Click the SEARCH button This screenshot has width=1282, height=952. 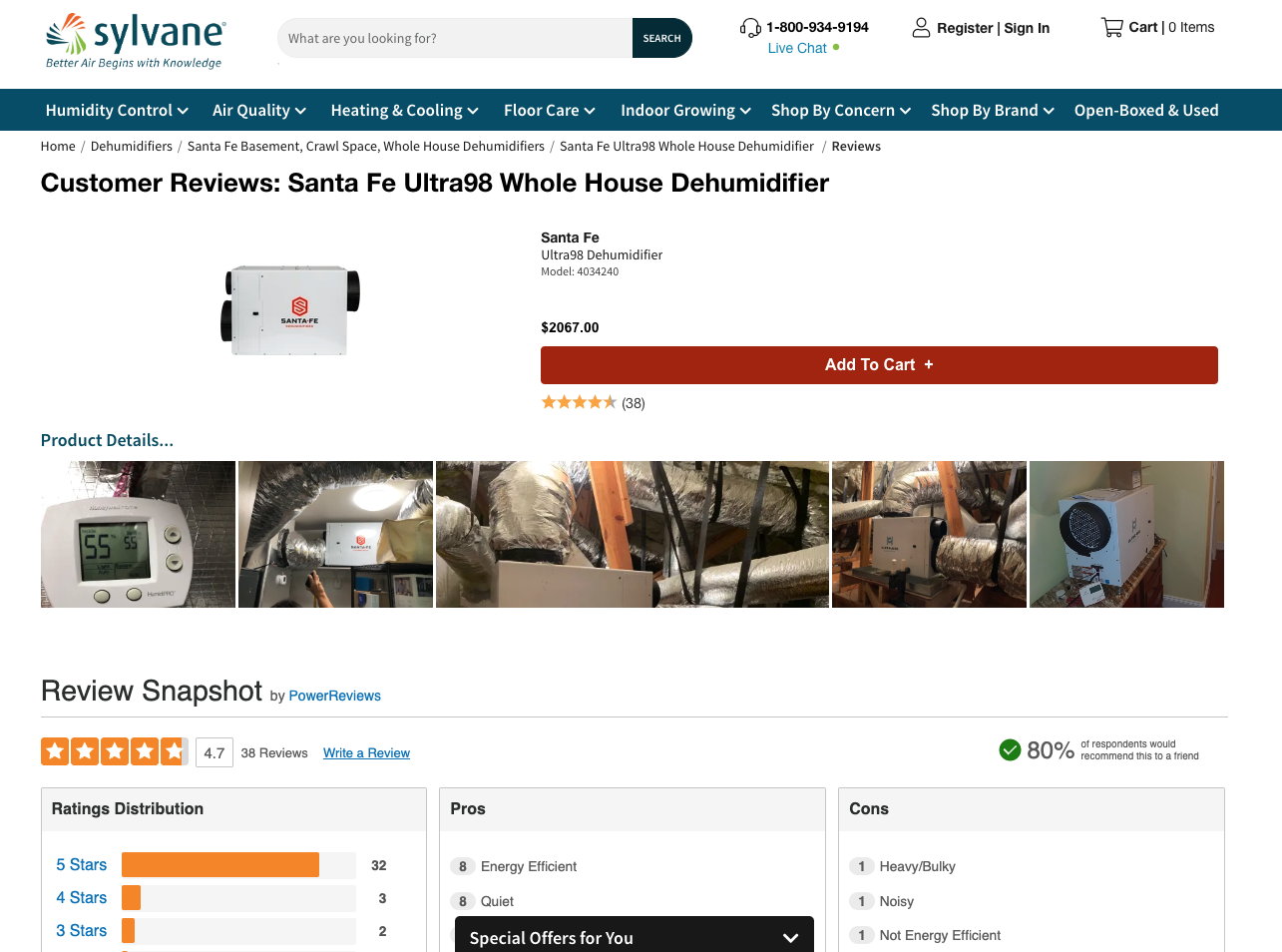[661, 38]
